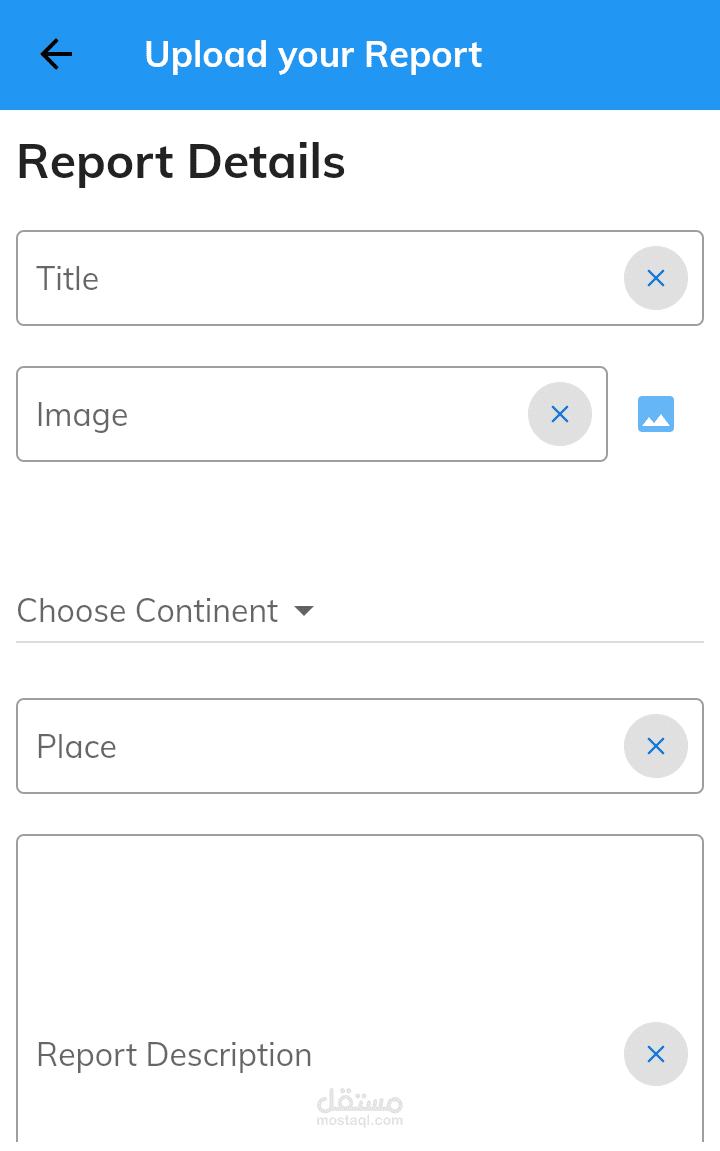Viewport: 720px width, 1151px height.
Task: Click the arrow beside Choose Continent
Action: point(305,611)
